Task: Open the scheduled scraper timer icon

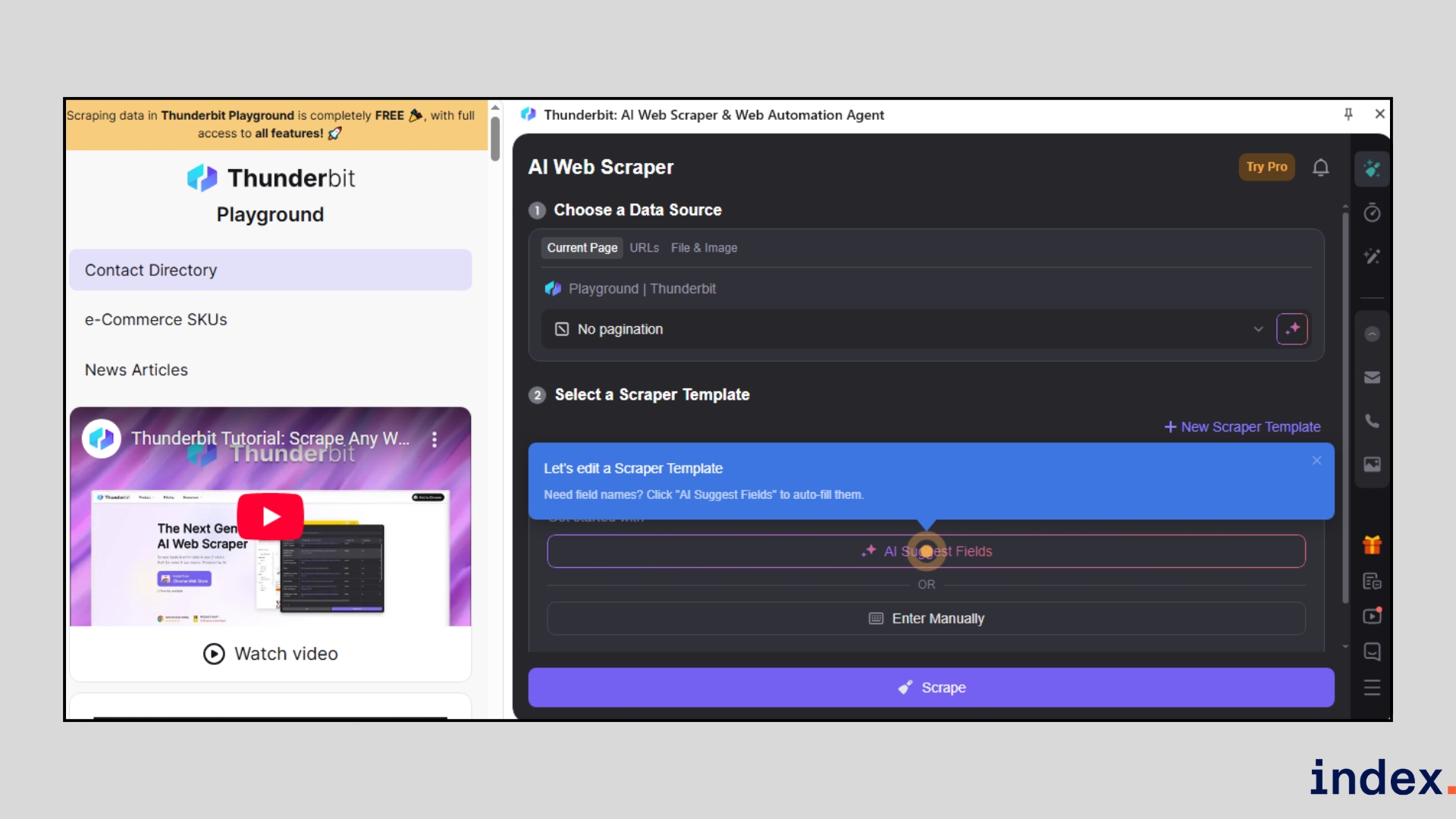Action: pos(1372,213)
